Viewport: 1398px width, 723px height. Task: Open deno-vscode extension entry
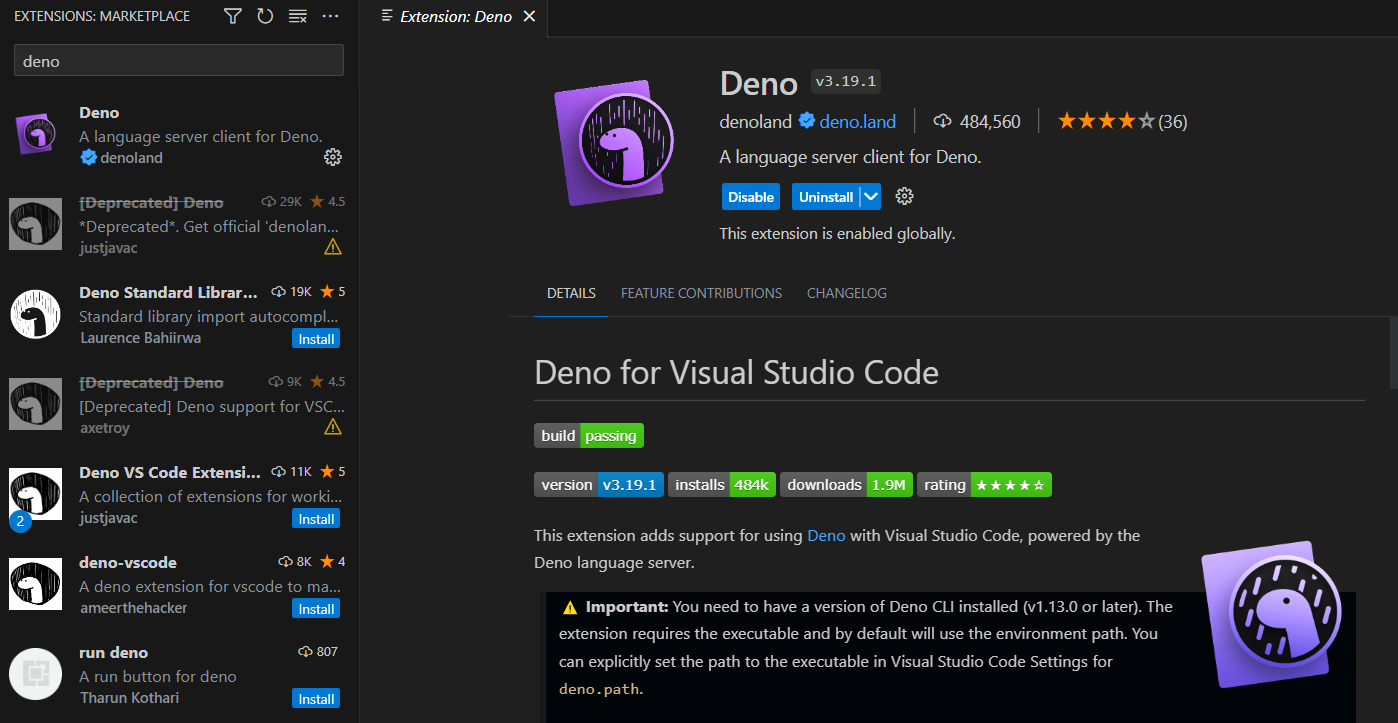tap(179, 585)
